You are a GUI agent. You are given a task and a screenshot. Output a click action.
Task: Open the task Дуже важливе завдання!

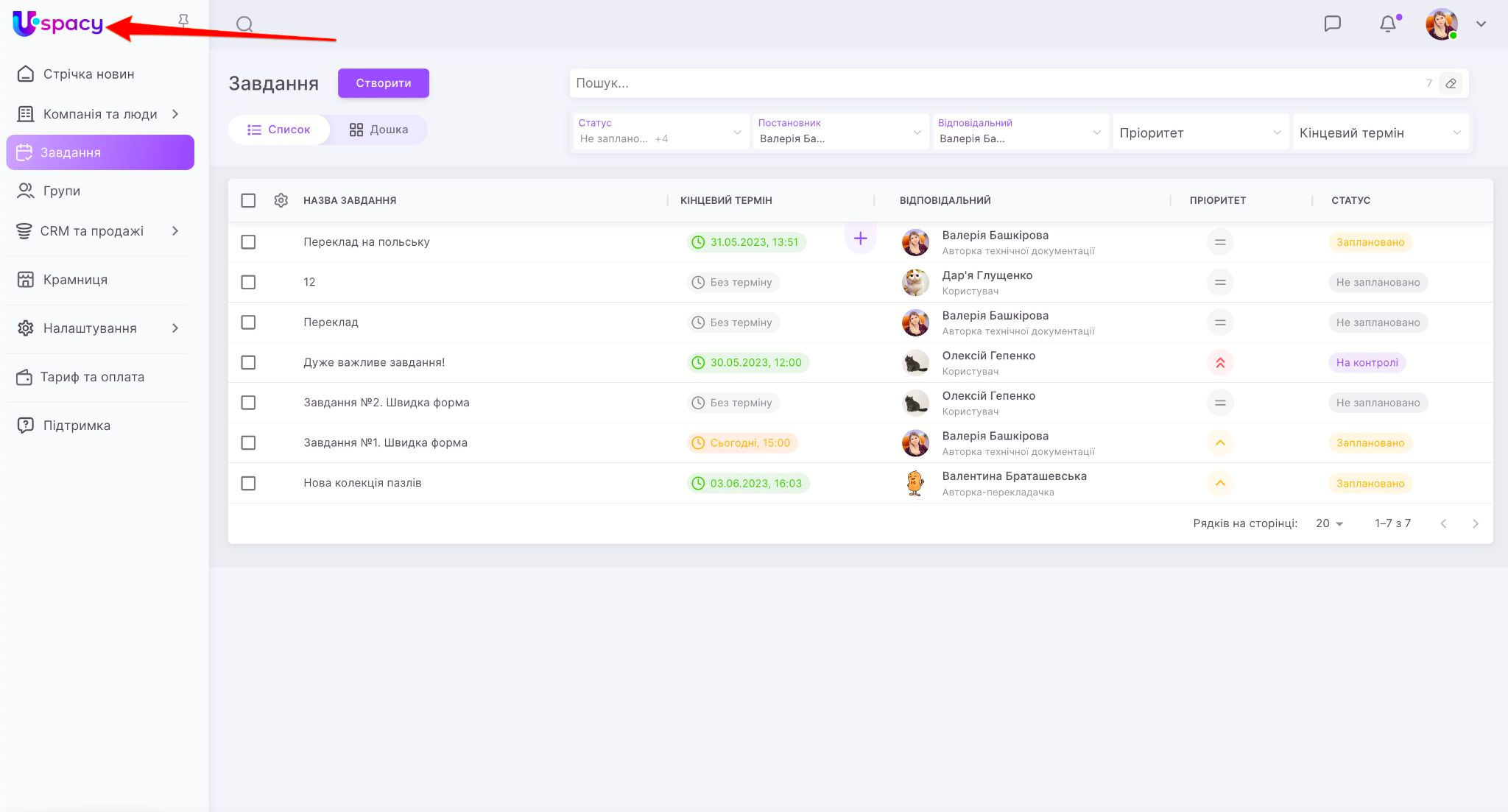click(374, 362)
